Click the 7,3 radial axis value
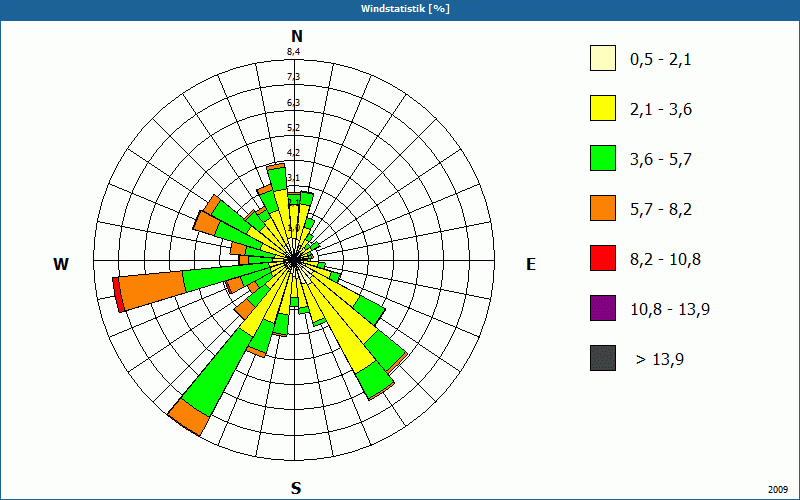This screenshot has height=500, width=800. tap(293, 77)
